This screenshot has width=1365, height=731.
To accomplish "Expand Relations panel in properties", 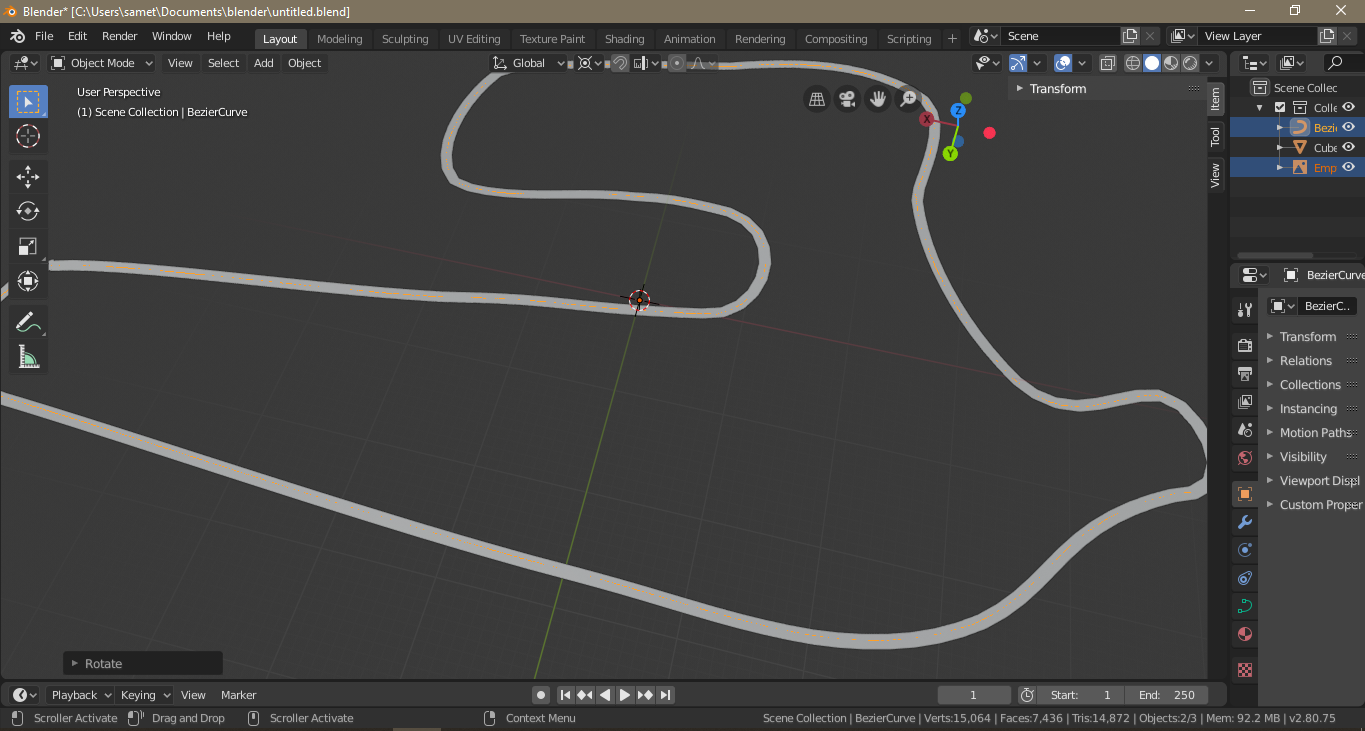I will [x=1305, y=361].
